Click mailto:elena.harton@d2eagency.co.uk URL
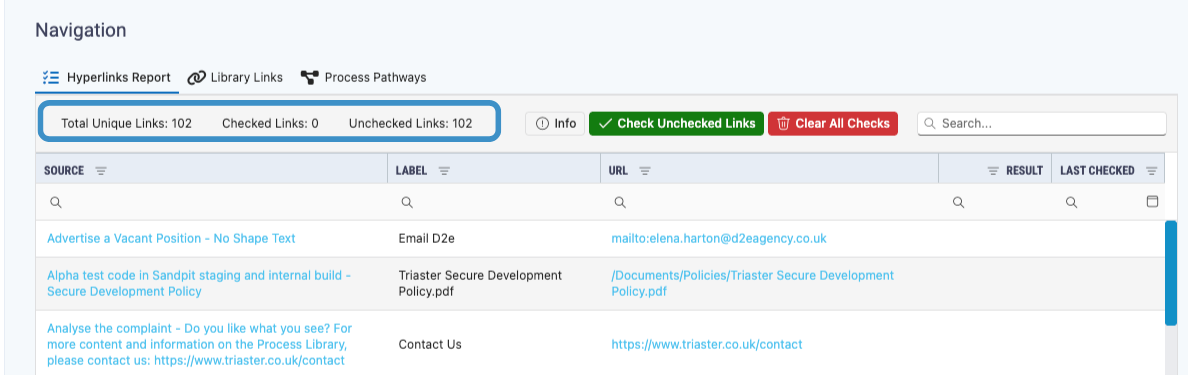This screenshot has width=1188, height=375. (719, 239)
